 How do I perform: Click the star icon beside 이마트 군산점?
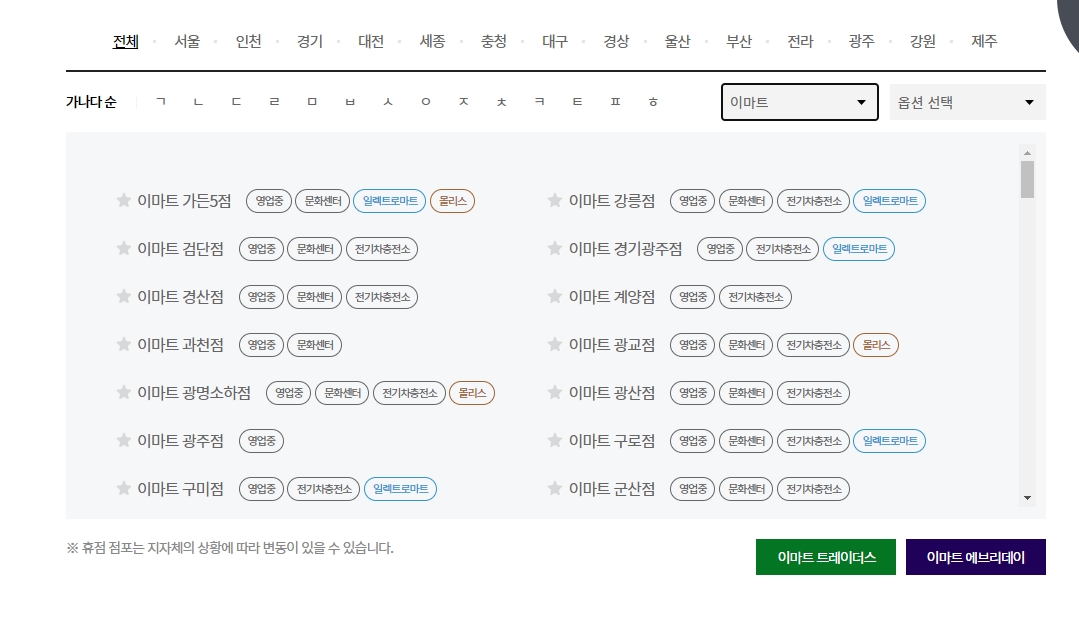tap(554, 488)
